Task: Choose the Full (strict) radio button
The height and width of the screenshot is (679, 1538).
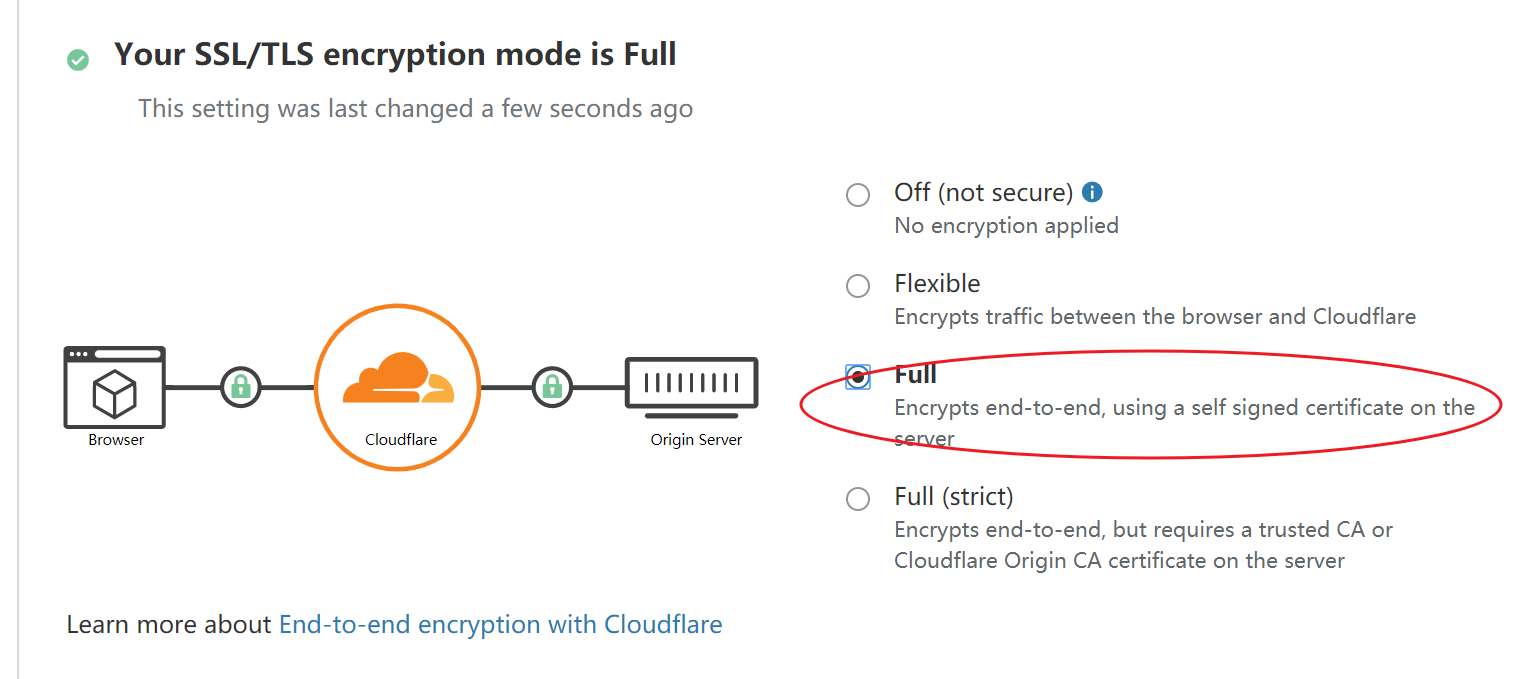Action: (858, 498)
